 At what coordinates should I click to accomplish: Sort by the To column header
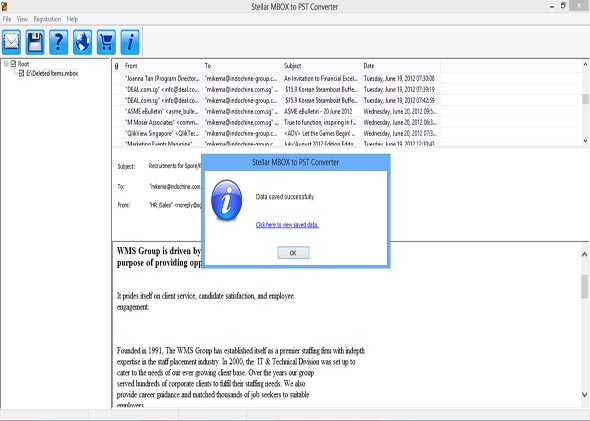tap(242, 66)
